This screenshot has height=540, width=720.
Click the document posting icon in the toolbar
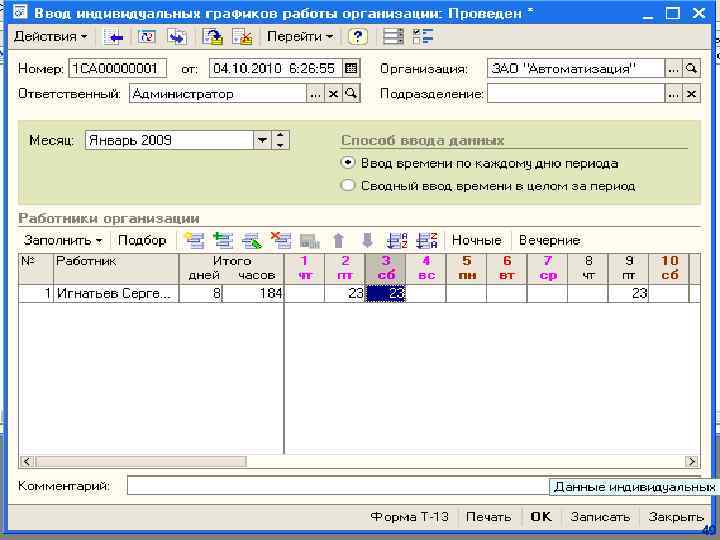click(x=212, y=37)
